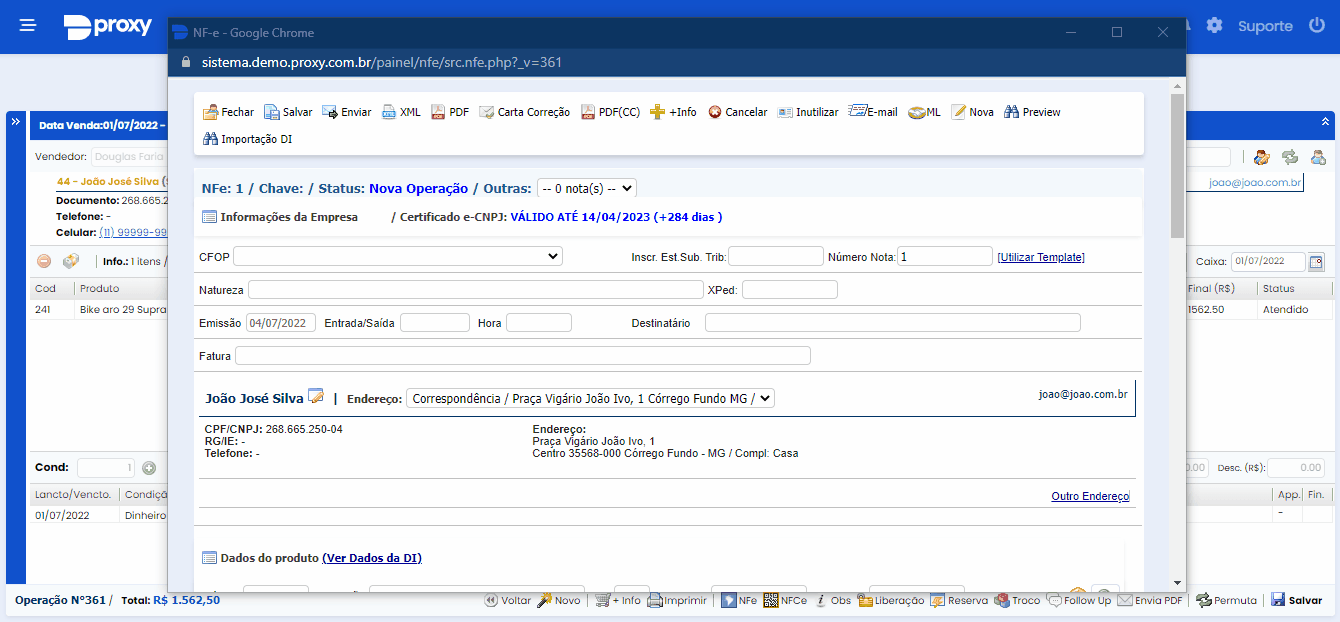Click the Emissão date field
The image size is (1340, 622).
(x=281, y=322)
